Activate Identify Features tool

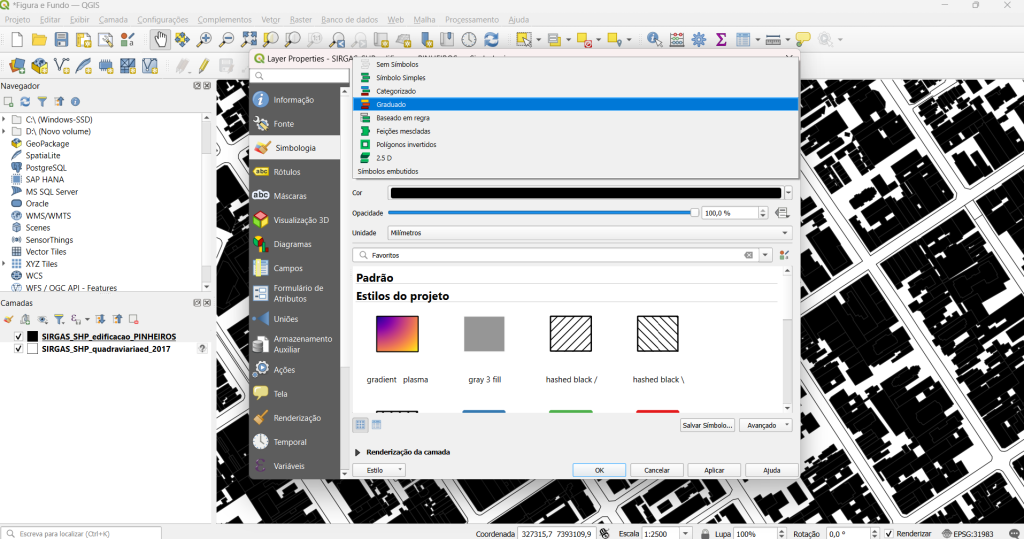click(x=654, y=40)
